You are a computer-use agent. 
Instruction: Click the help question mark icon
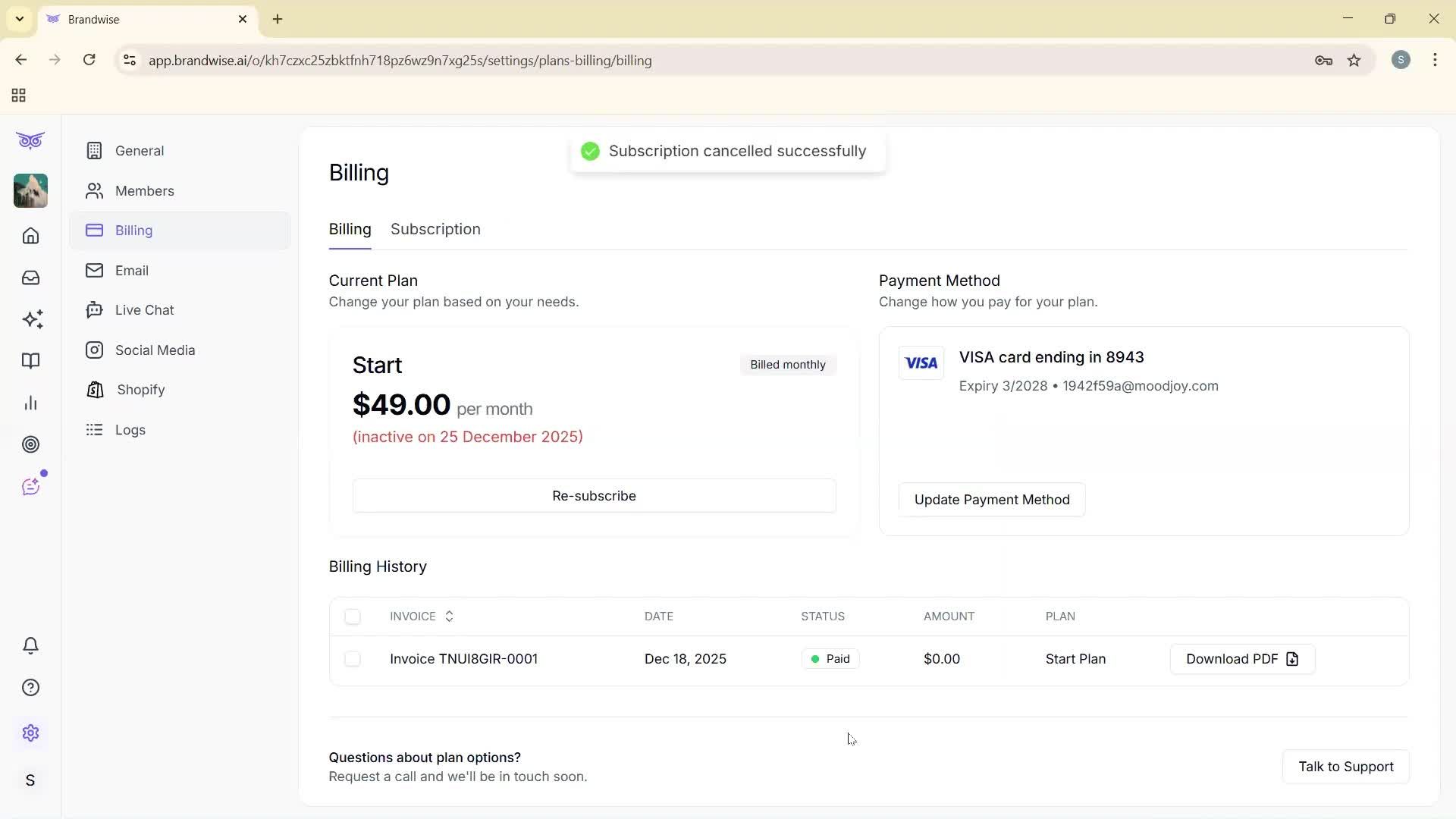30,688
